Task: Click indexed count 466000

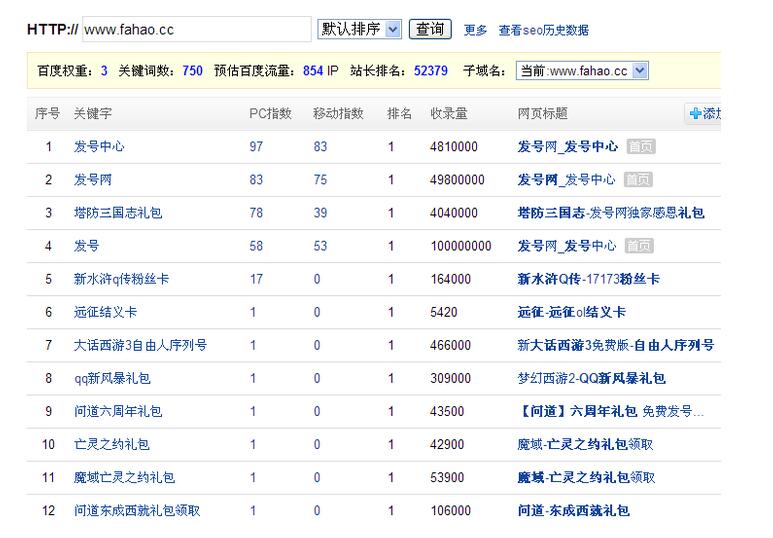Action: point(450,345)
